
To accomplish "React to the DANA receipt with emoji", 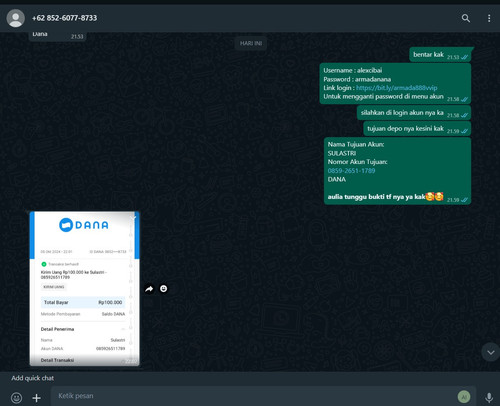I will [163, 289].
